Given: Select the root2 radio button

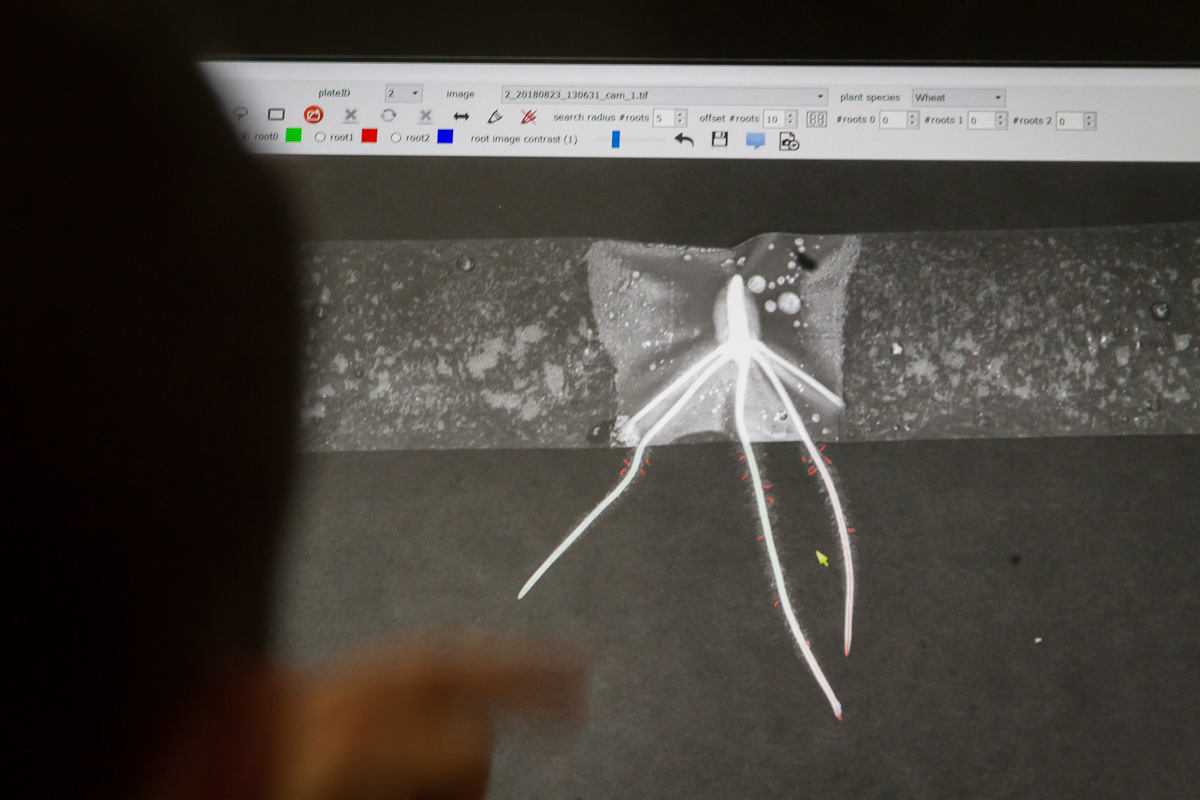Looking at the screenshot, I should click(x=396, y=137).
